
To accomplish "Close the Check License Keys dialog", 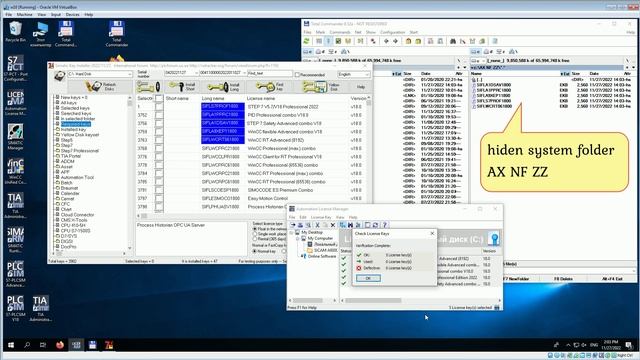I will click(432, 233).
